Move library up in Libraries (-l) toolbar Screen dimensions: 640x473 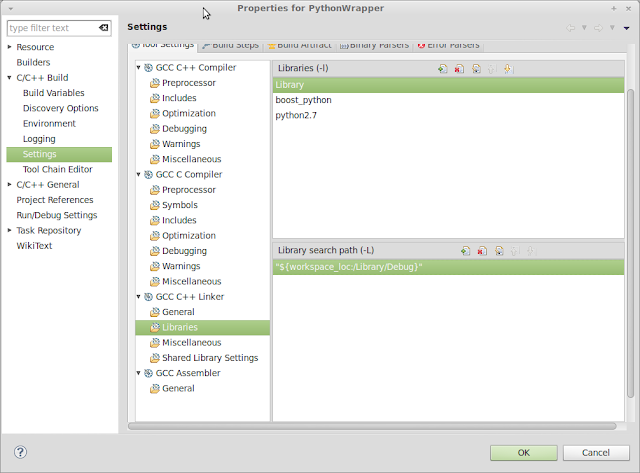click(x=491, y=69)
